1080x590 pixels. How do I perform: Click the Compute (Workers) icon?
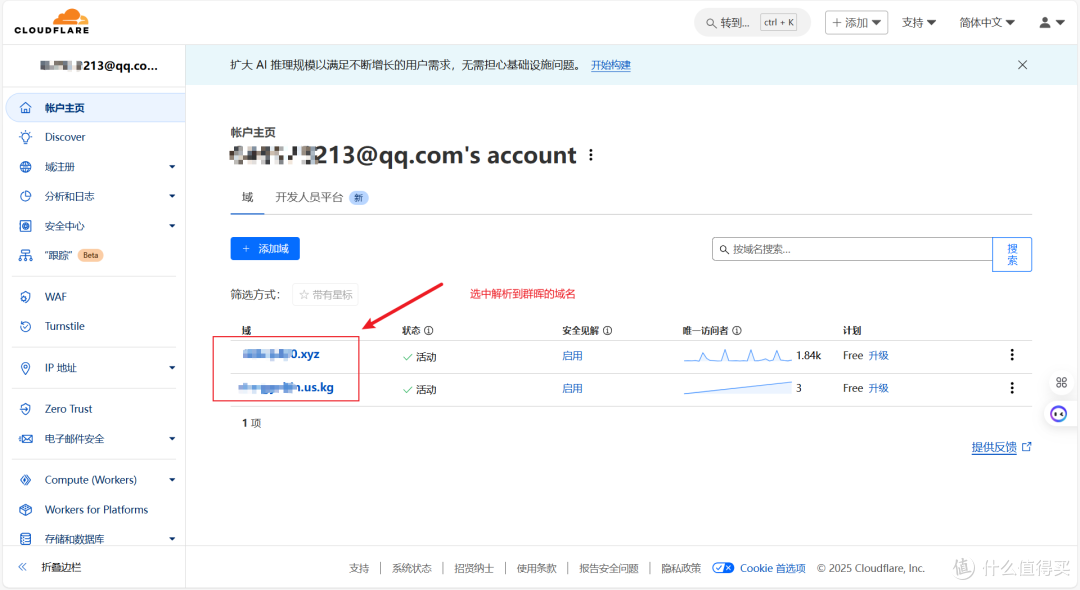25,480
